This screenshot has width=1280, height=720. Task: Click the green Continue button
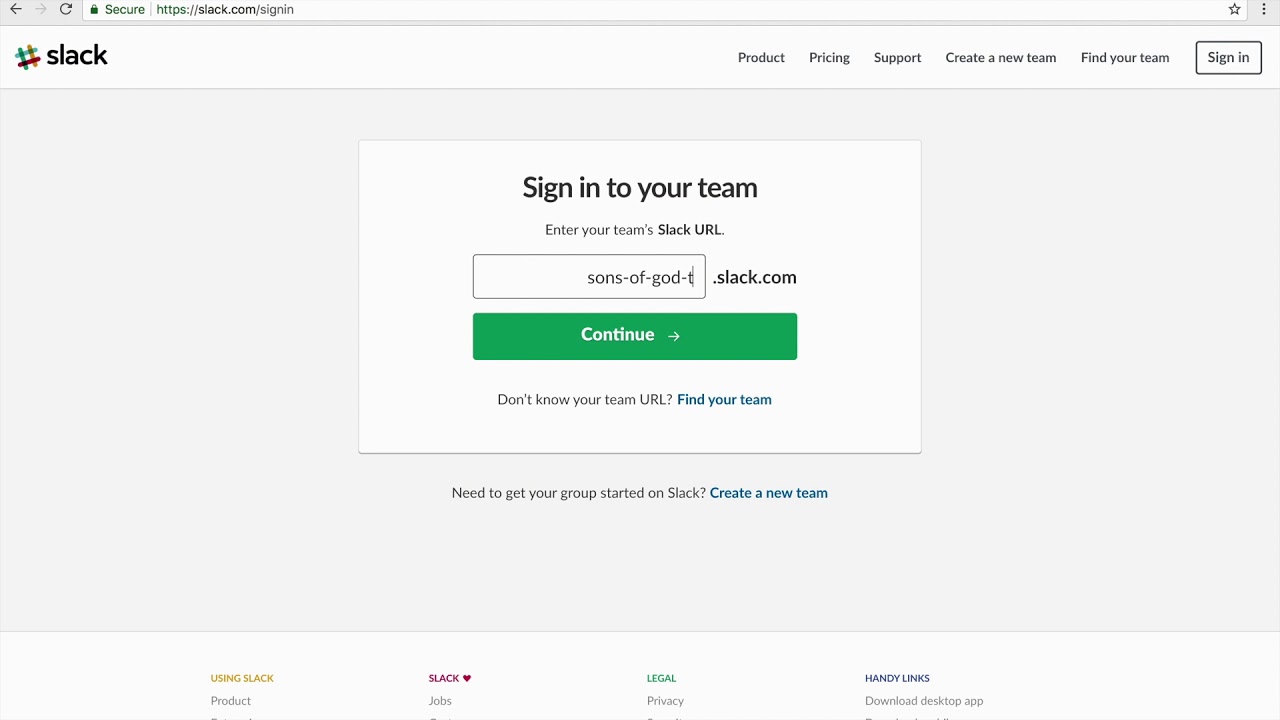(635, 336)
